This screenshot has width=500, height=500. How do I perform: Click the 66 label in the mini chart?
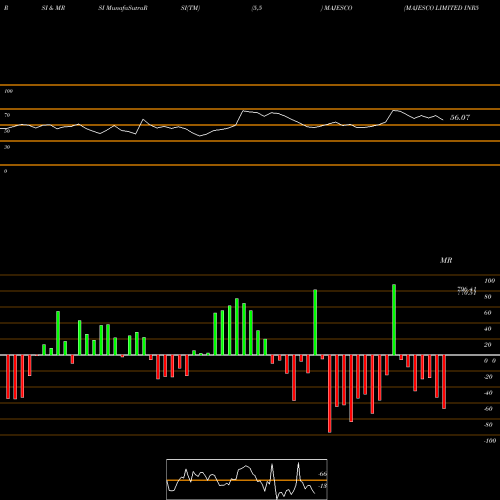click(x=322, y=474)
